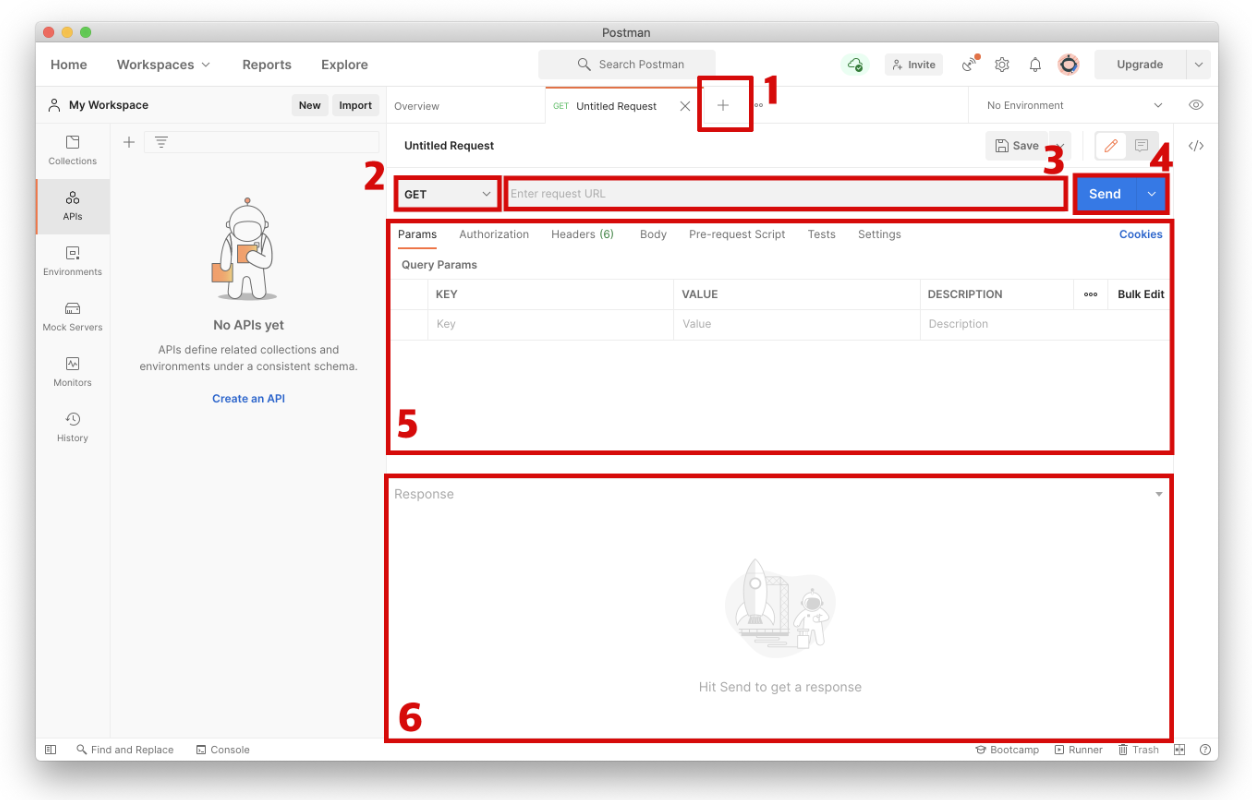The image size is (1252, 800).
Task: Switch to the pencil build mode
Action: [x=1110, y=146]
